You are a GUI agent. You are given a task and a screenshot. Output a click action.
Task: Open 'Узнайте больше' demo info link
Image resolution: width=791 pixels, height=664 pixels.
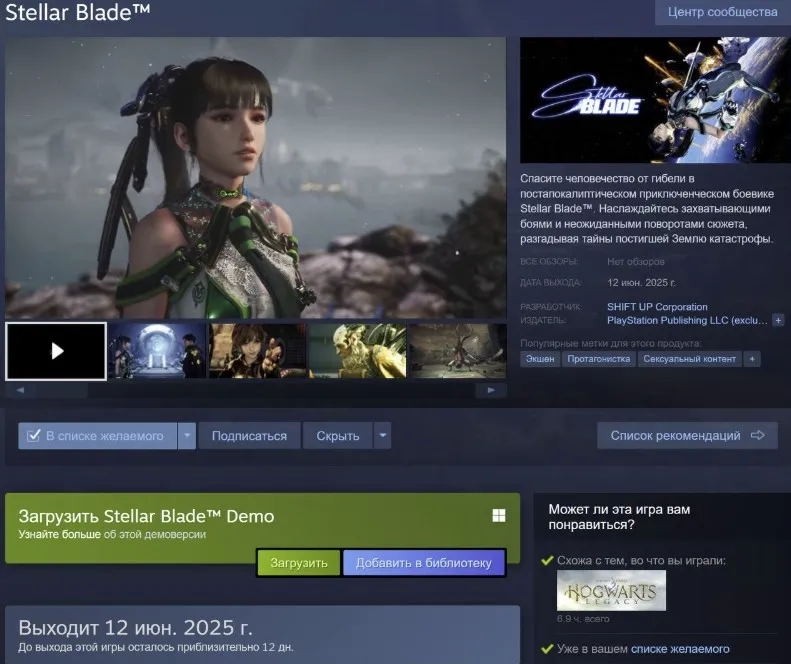pos(60,534)
